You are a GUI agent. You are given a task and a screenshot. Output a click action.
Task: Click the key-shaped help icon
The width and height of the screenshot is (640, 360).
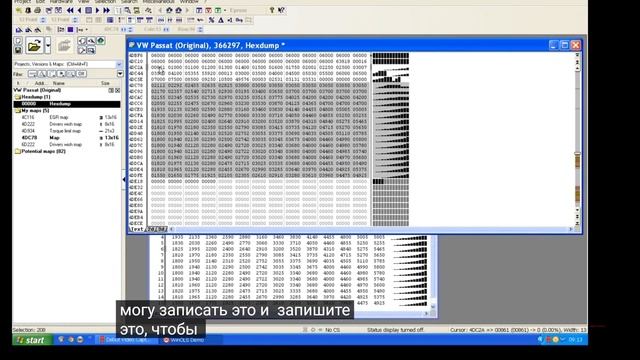point(272,10)
